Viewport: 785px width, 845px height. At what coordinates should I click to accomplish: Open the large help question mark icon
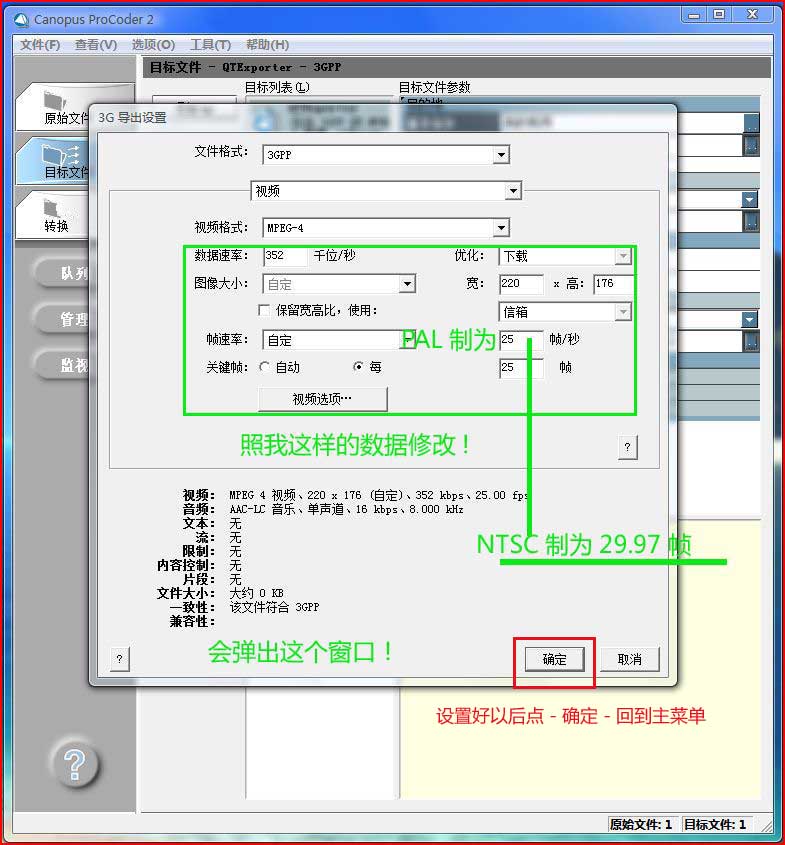point(74,764)
